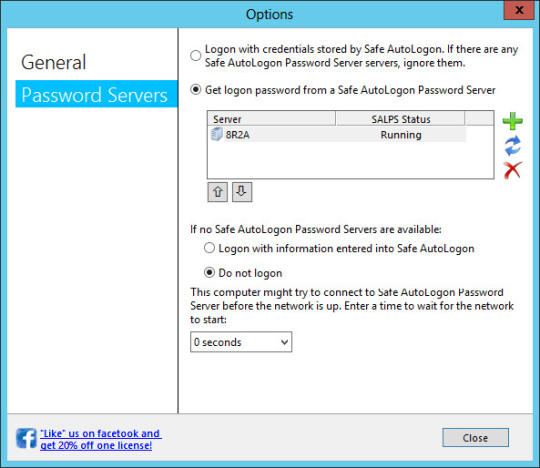Select the 8R2A server row

point(338,134)
